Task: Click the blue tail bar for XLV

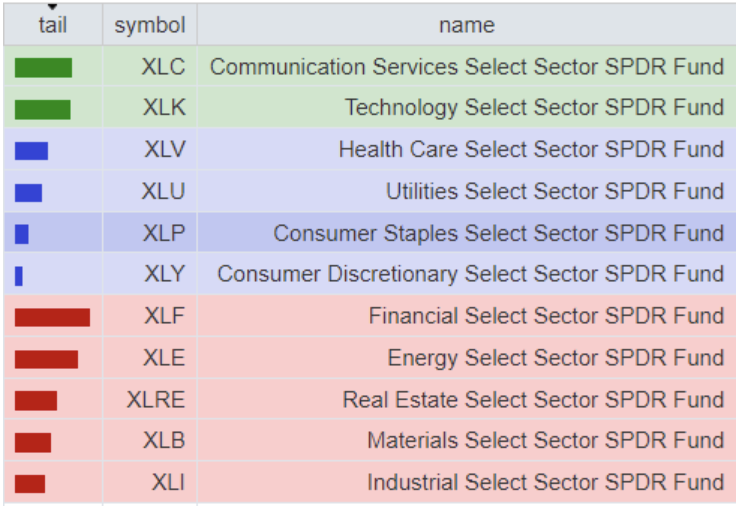Action: (31, 151)
